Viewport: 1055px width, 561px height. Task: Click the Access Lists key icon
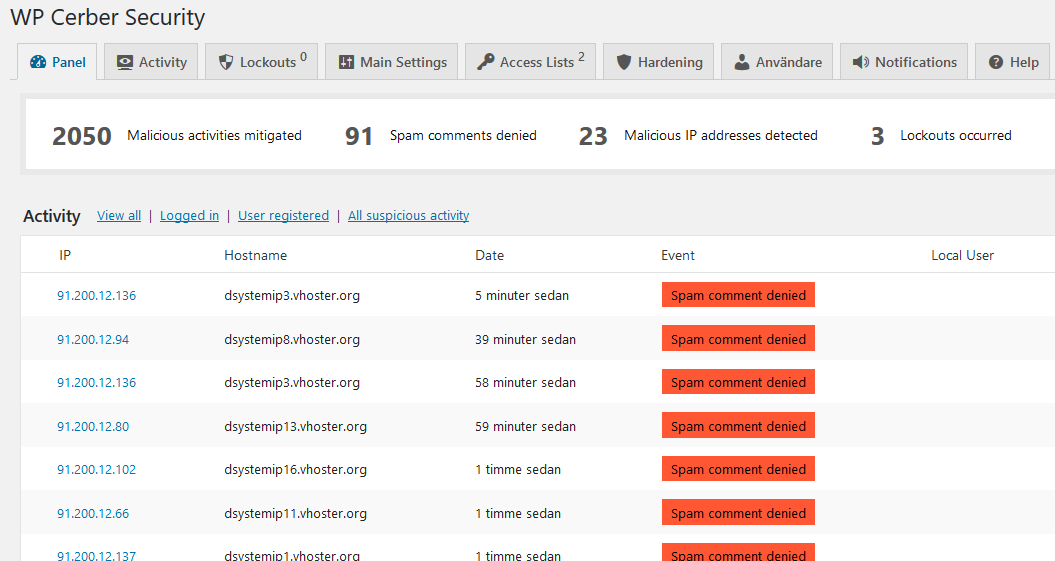(486, 62)
